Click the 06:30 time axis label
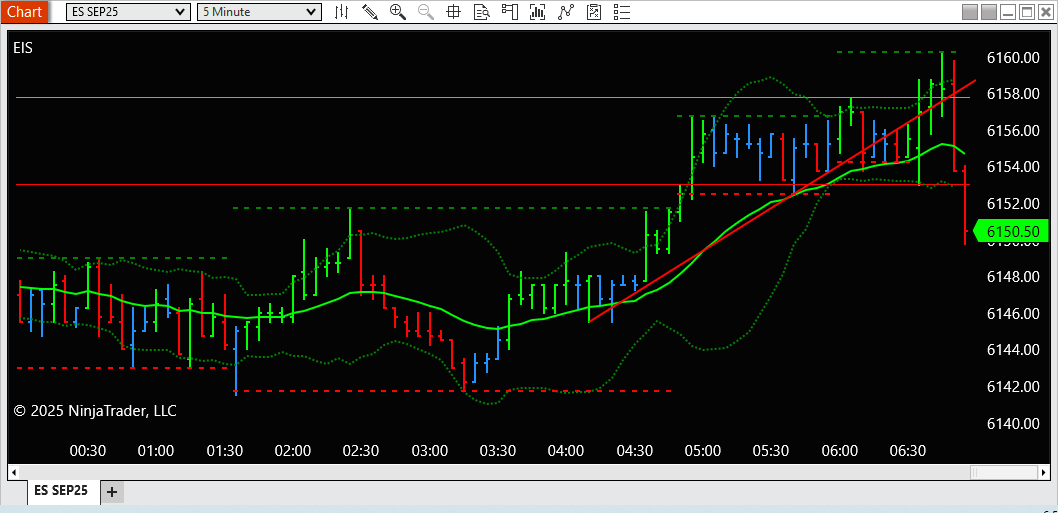 tap(908, 450)
